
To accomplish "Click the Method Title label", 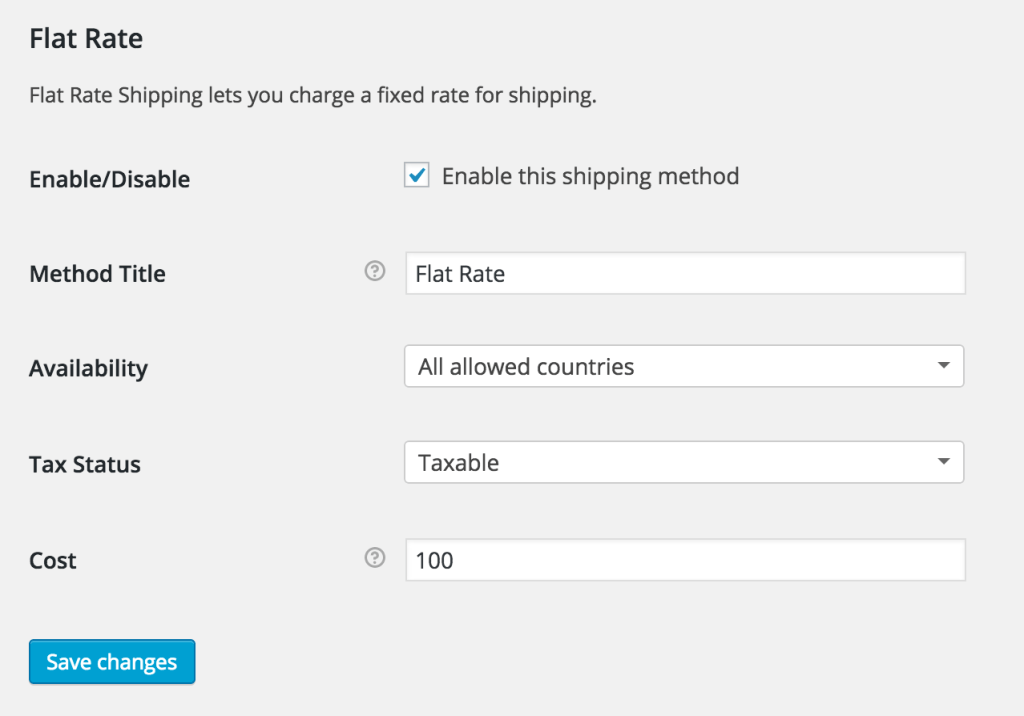I will pyautogui.click(x=97, y=273).
